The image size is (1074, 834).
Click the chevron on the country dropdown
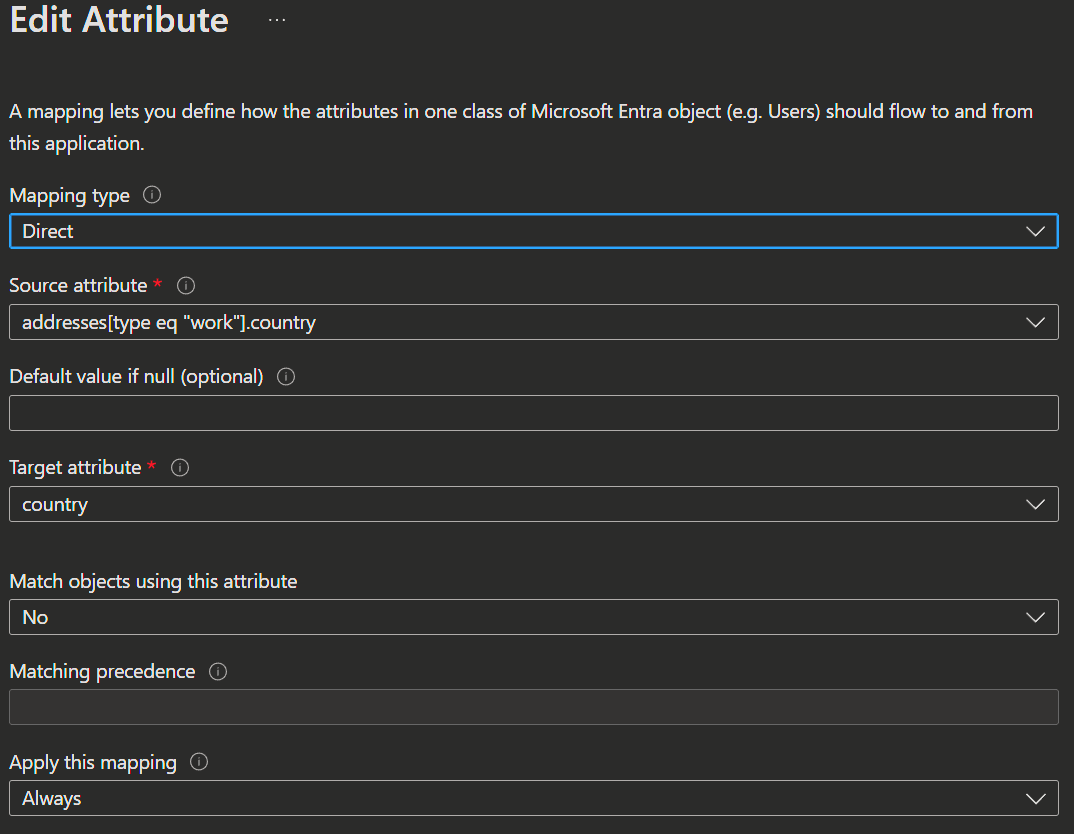point(1035,505)
